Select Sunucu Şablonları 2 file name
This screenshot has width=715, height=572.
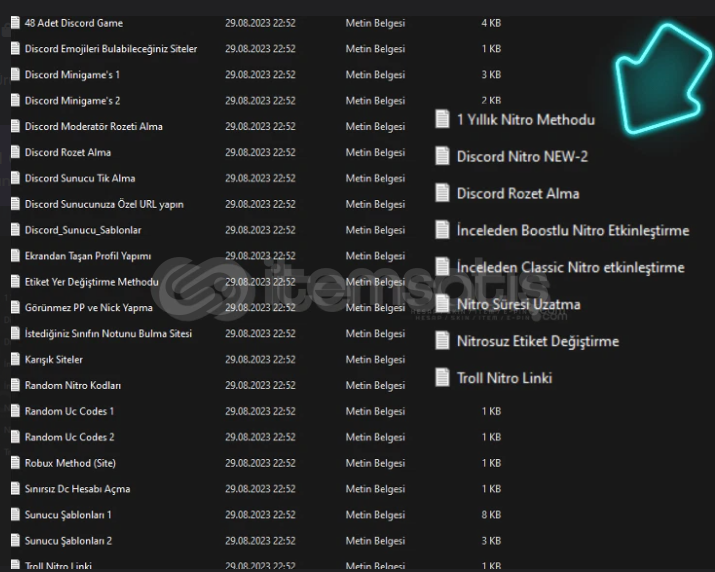point(68,541)
